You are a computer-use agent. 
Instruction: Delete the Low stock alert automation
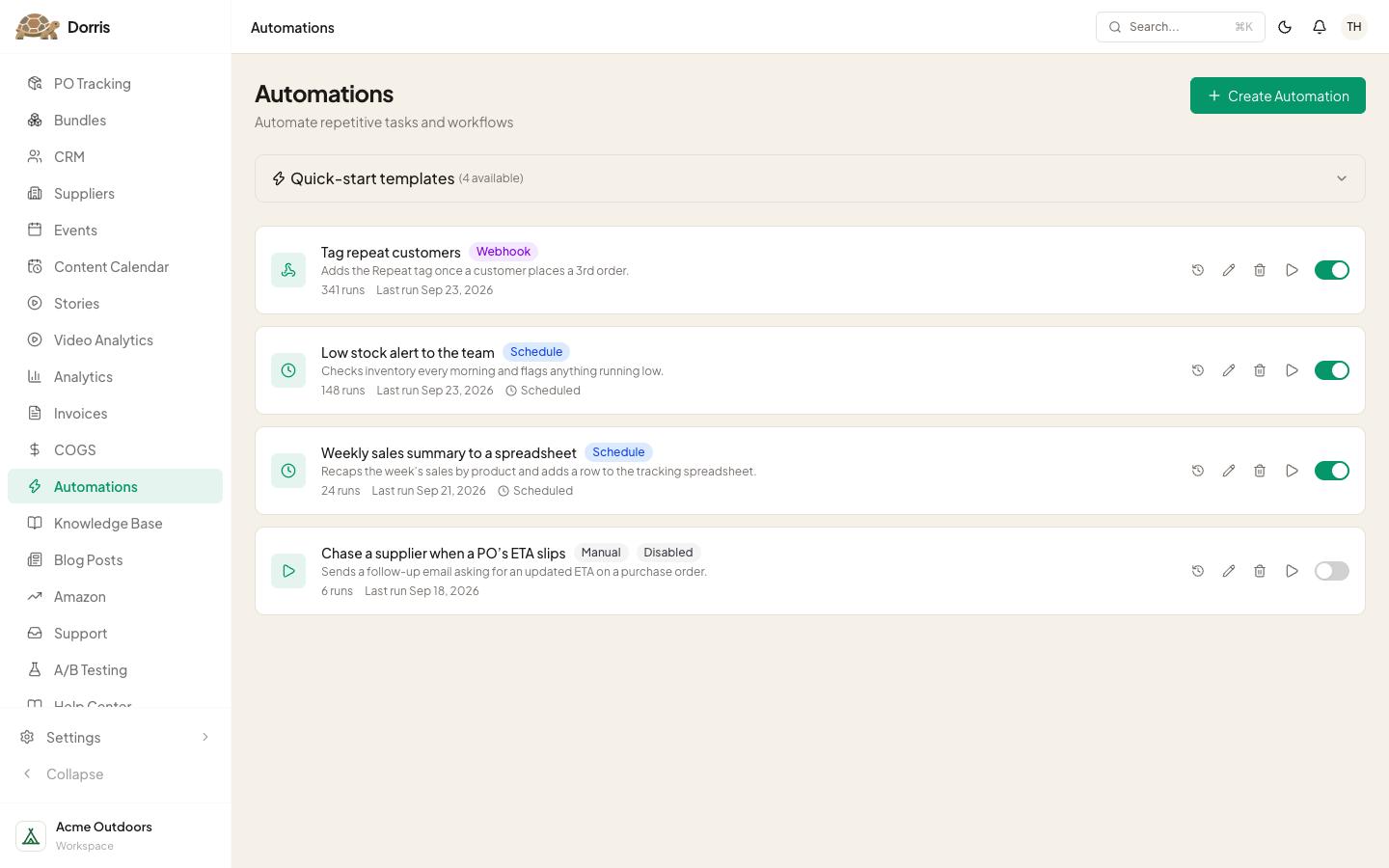click(x=1260, y=370)
